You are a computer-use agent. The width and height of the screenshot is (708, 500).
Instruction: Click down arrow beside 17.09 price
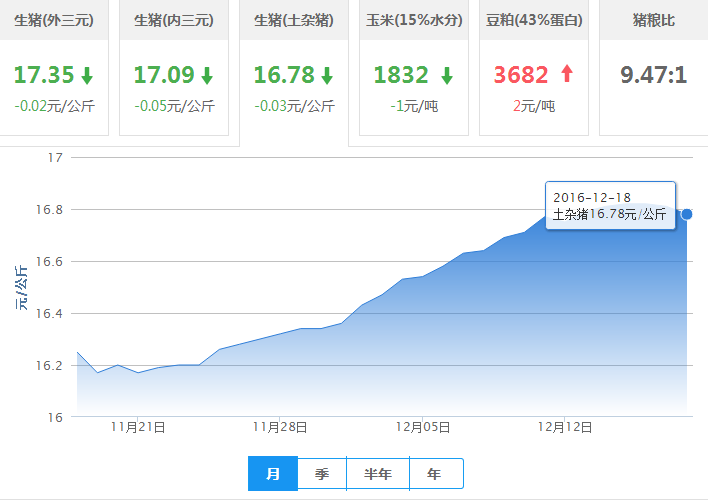pyautogui.click(x=207, y=75)
